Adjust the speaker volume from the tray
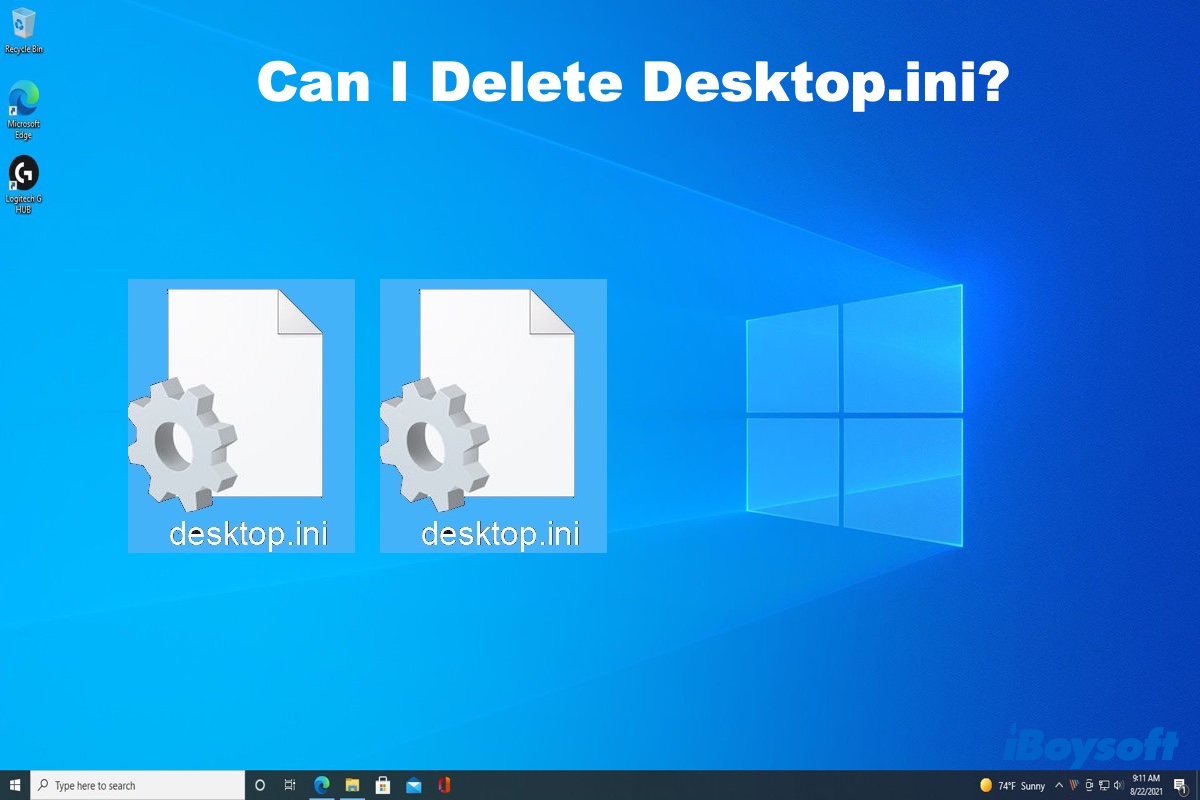The height and width of the screenshot is (800, 1200). click(1119, 785)
